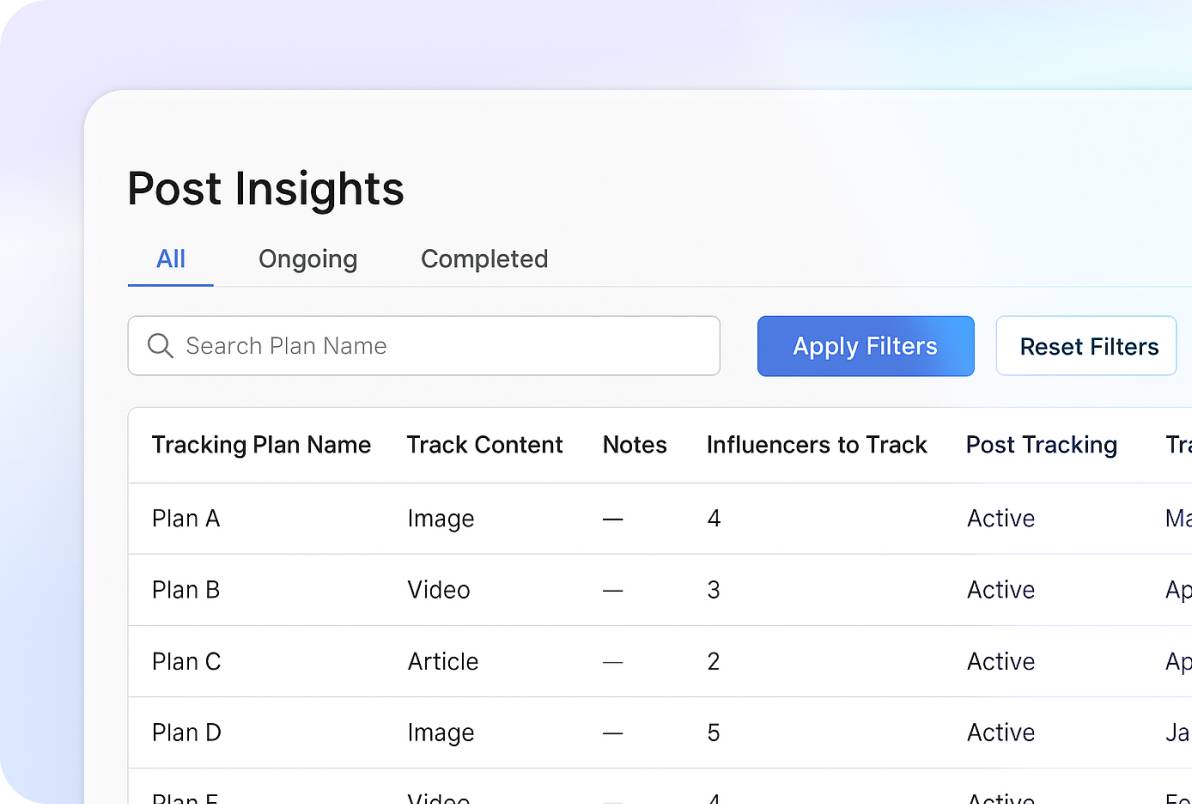Viewport: 1192px width, 804px height.
Task: Click the Notes dash for Plan D
Action: [x=613, y=733]
